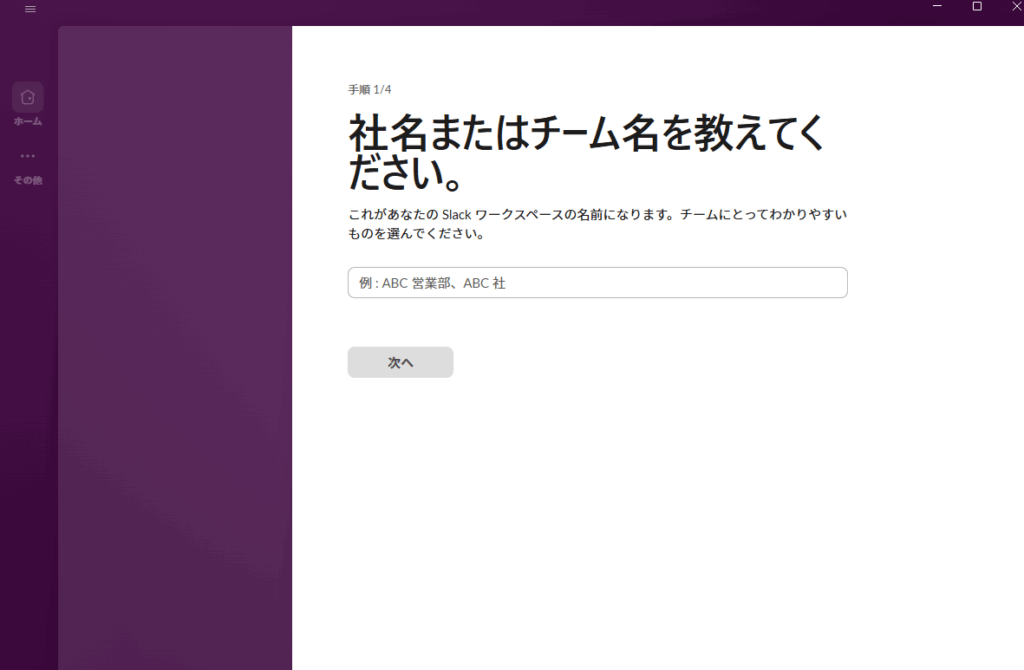Viewport: 1024px width, 670px height.
Task: Click the description's second line ものを選んでください
Action: (416, 235)
